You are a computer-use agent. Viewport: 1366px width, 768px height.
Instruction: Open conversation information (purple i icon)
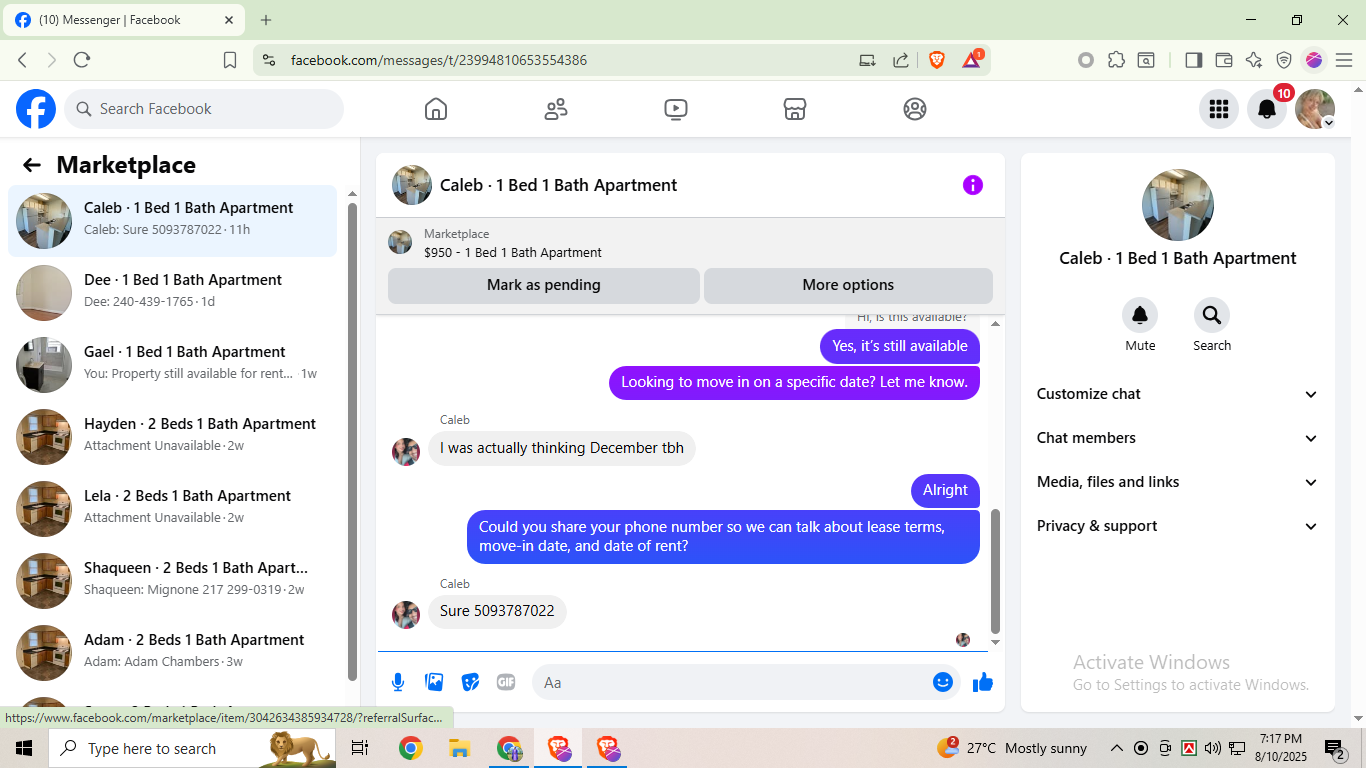pos(973,185)
